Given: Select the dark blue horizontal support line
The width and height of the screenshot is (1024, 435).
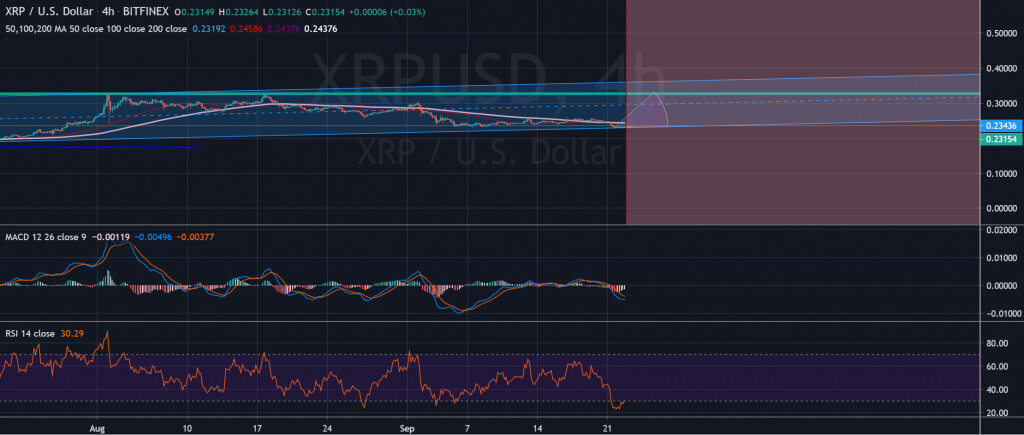Looking at the screenshot, I should (99, 148).
